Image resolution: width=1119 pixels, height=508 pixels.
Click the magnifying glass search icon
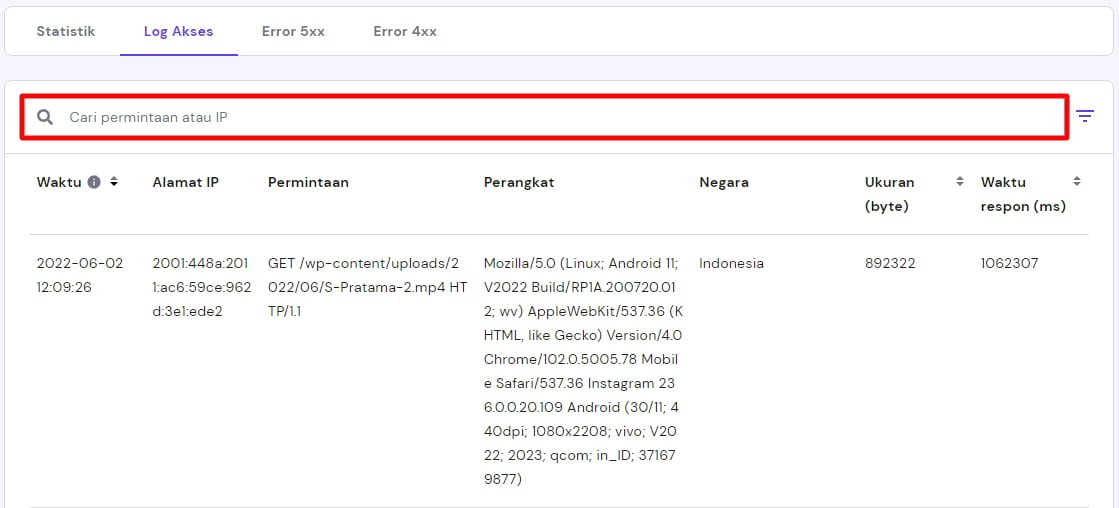pyautogui.click(x=45, y=117)
